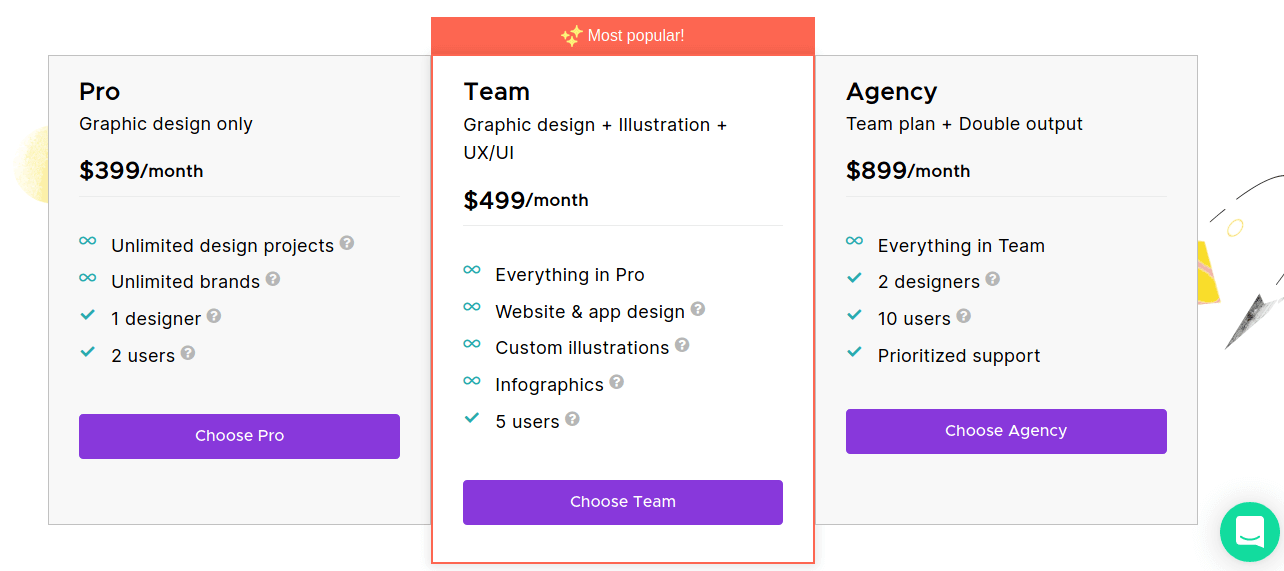Click help icon beside Unlimited design projects

point(347,243)
